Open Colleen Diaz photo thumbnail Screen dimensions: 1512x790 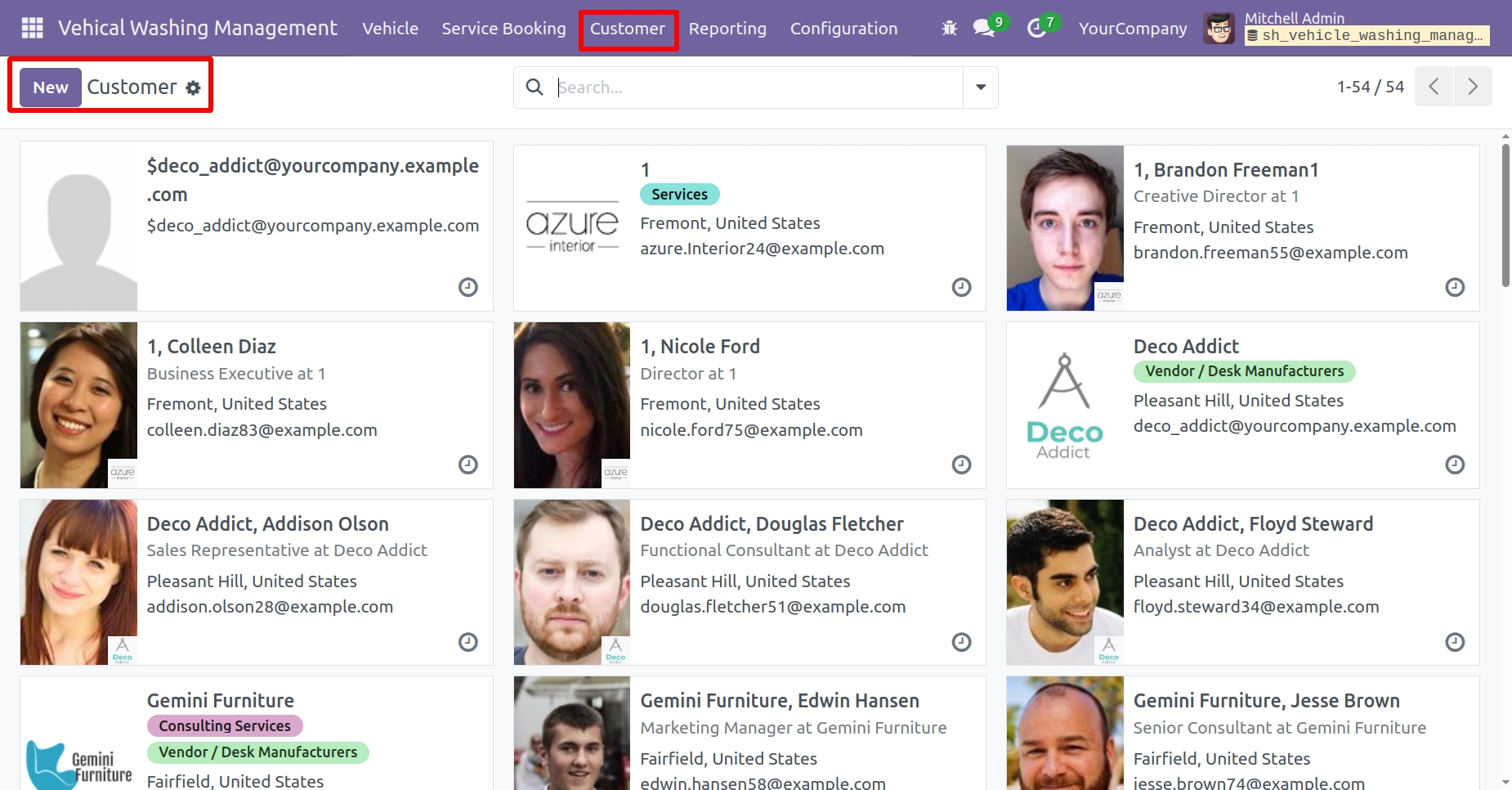(x=78, y=406)
